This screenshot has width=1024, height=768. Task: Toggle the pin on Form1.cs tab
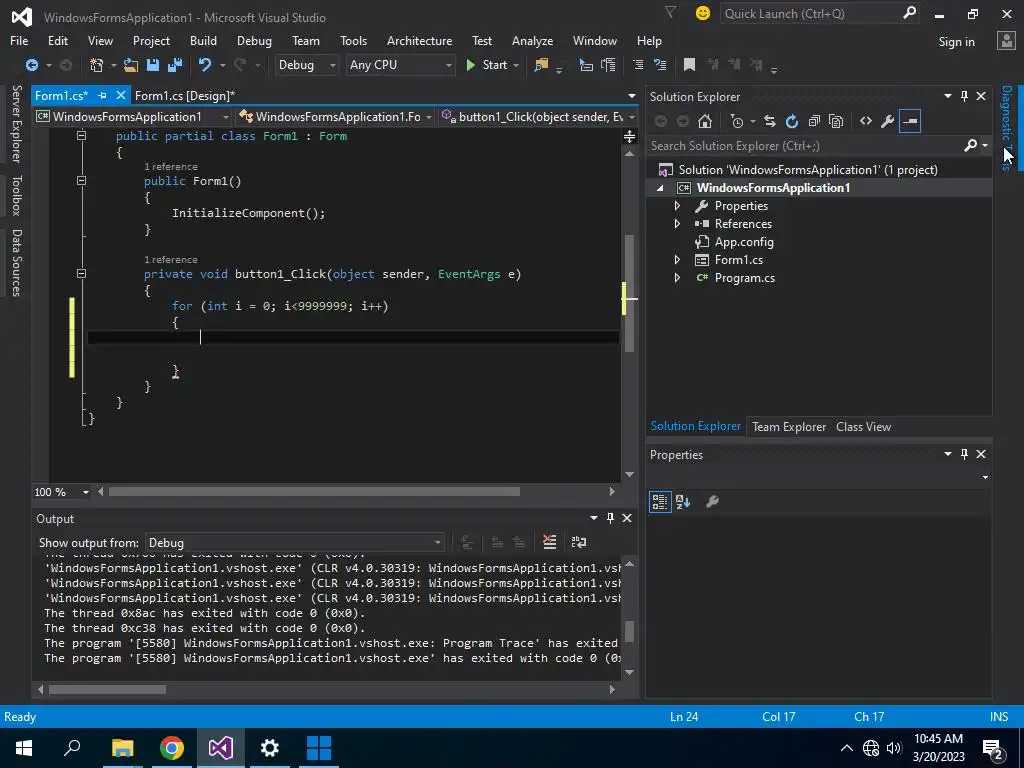[102, 95]
